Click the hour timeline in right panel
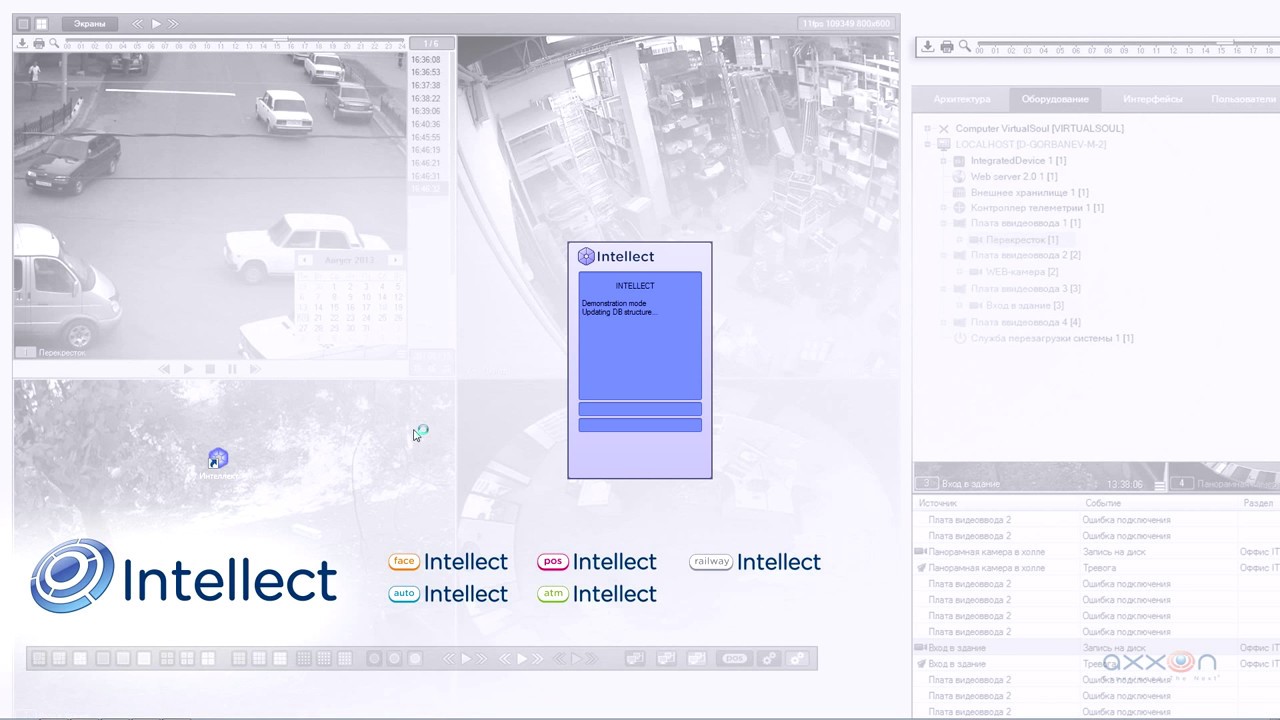The width and height of the screenshot is (1280, 720). (1127, 47)
